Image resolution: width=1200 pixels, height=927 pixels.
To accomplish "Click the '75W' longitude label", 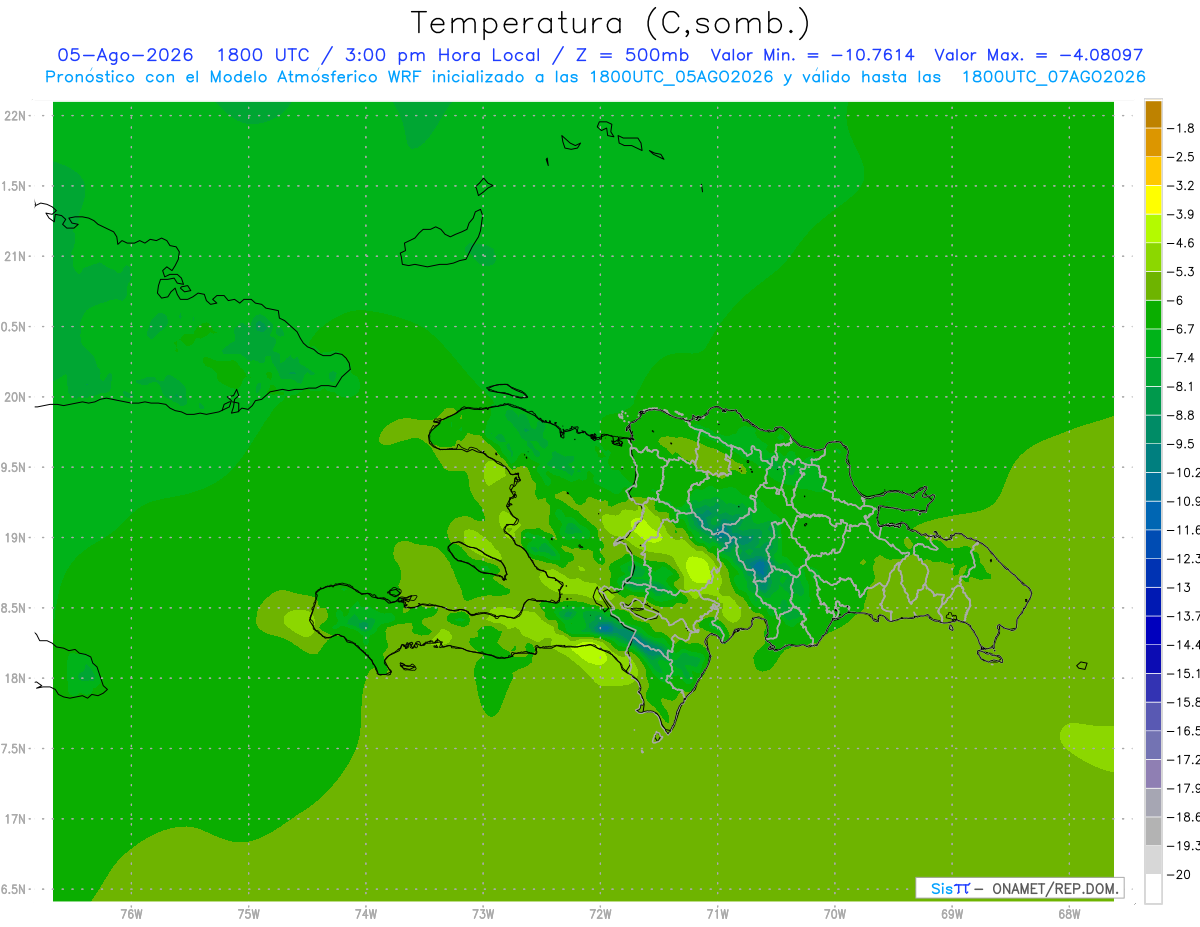I will pyautogui.click(x=249, y=914).
